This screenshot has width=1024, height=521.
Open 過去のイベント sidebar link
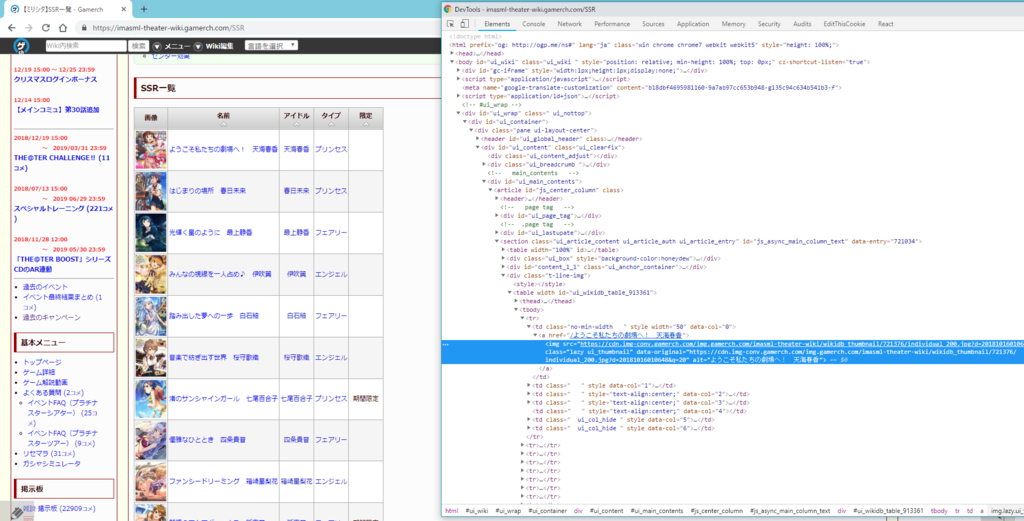click(46, 287)
